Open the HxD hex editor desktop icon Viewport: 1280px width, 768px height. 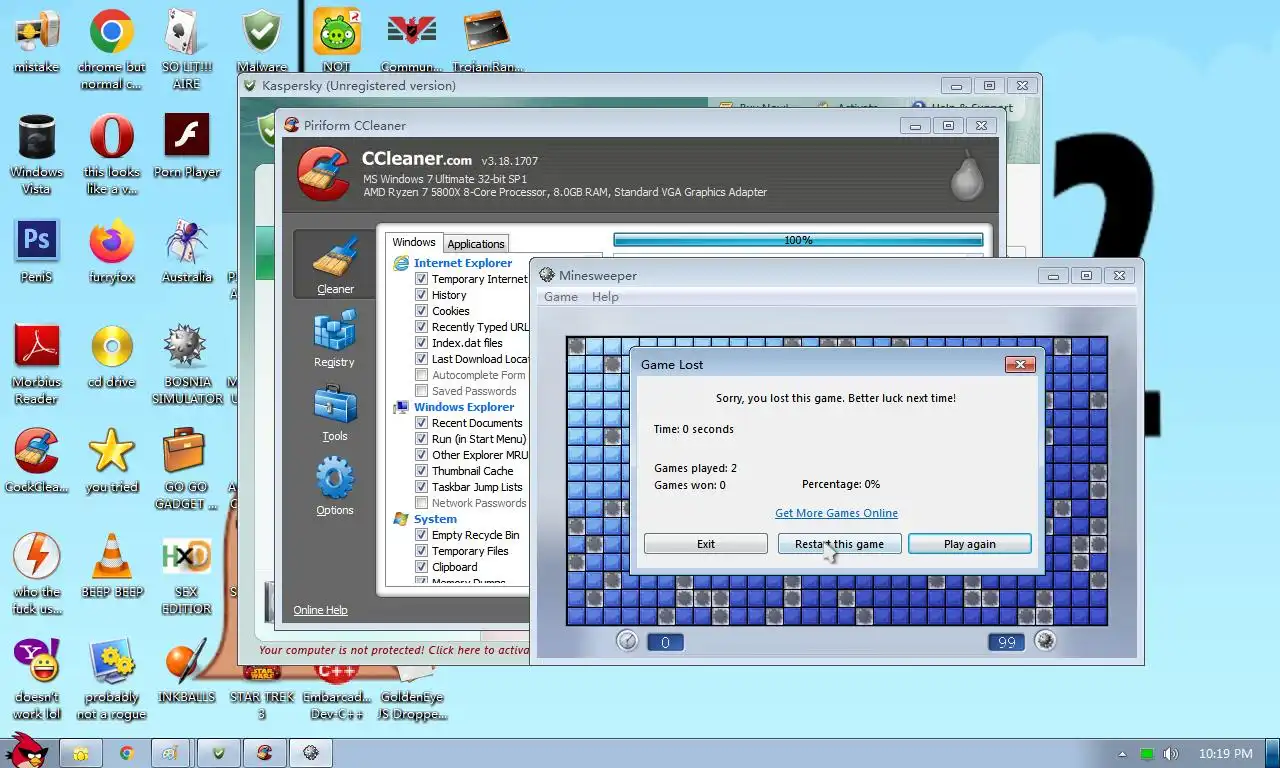(x=187, y=574)
